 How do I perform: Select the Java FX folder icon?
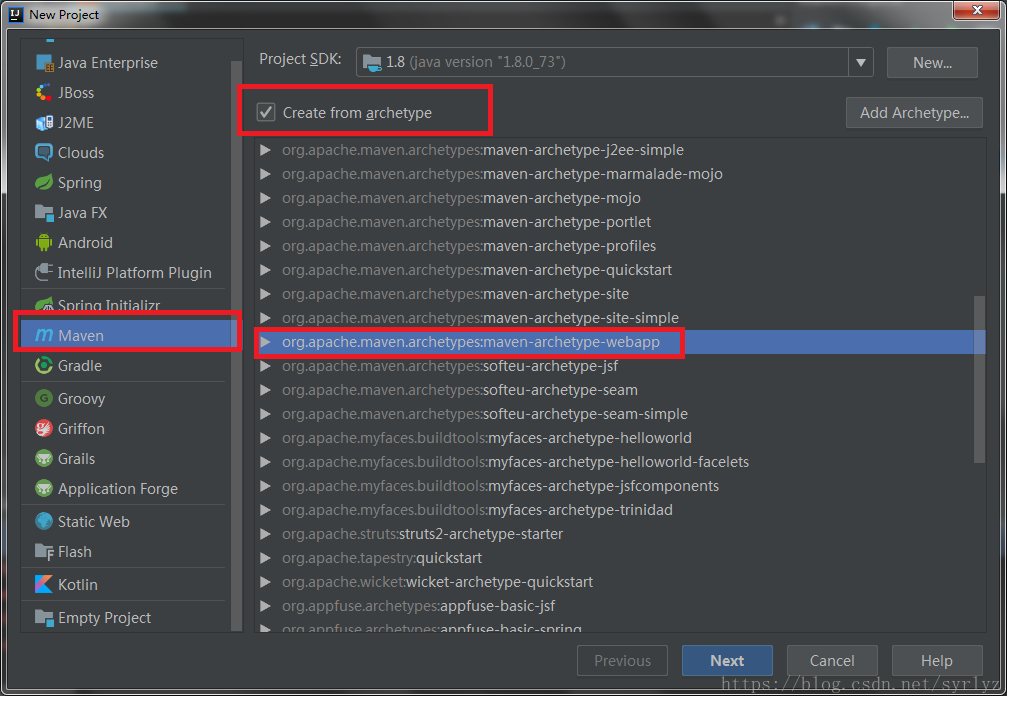(x=44, y=213)
